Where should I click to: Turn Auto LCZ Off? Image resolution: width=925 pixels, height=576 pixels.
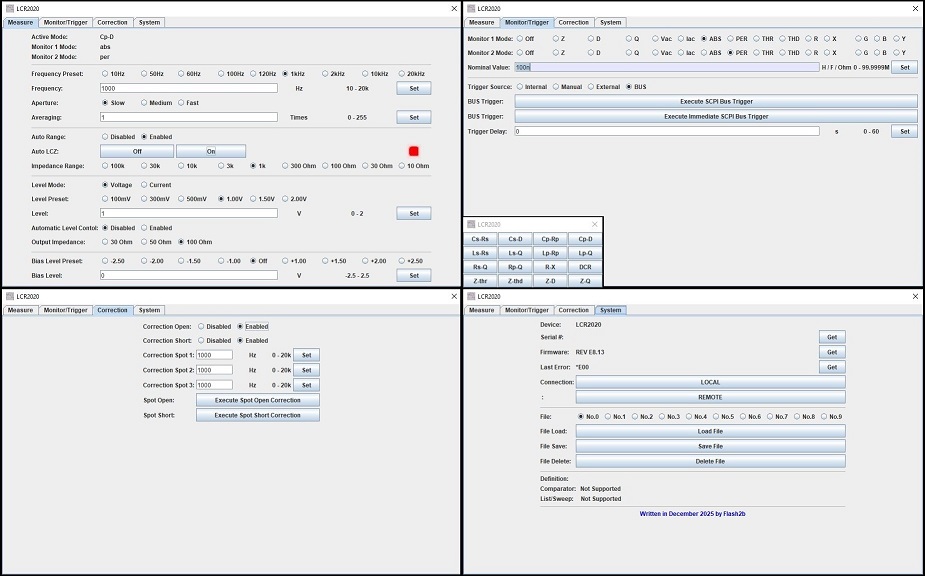(137, 152)
